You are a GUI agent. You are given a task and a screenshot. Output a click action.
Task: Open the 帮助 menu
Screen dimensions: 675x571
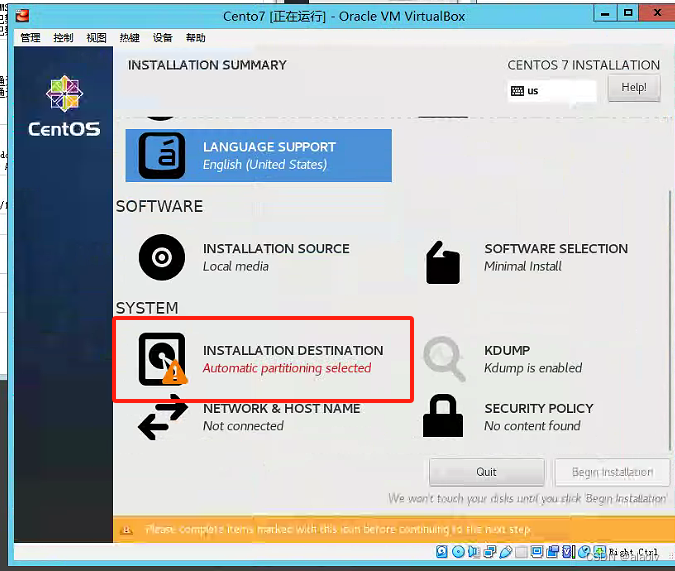click(195, 38)
